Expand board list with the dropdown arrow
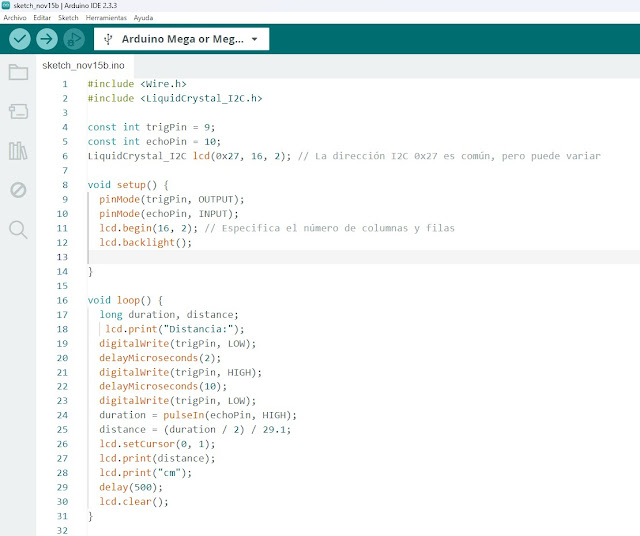The height and width of the screenshot is (536, 640). (x=255, y=39)
